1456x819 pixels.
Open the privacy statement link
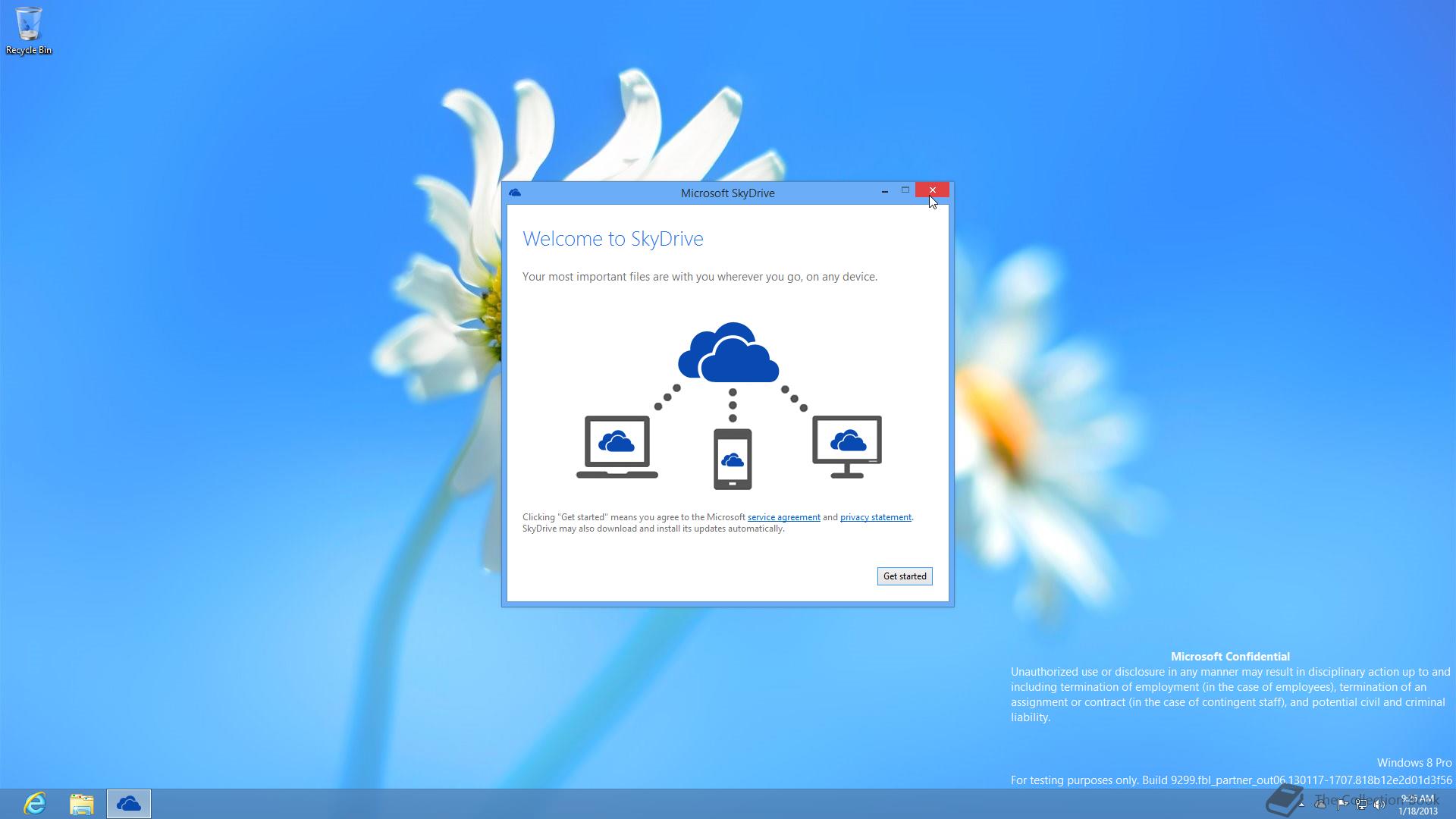[x=875, y=517]
